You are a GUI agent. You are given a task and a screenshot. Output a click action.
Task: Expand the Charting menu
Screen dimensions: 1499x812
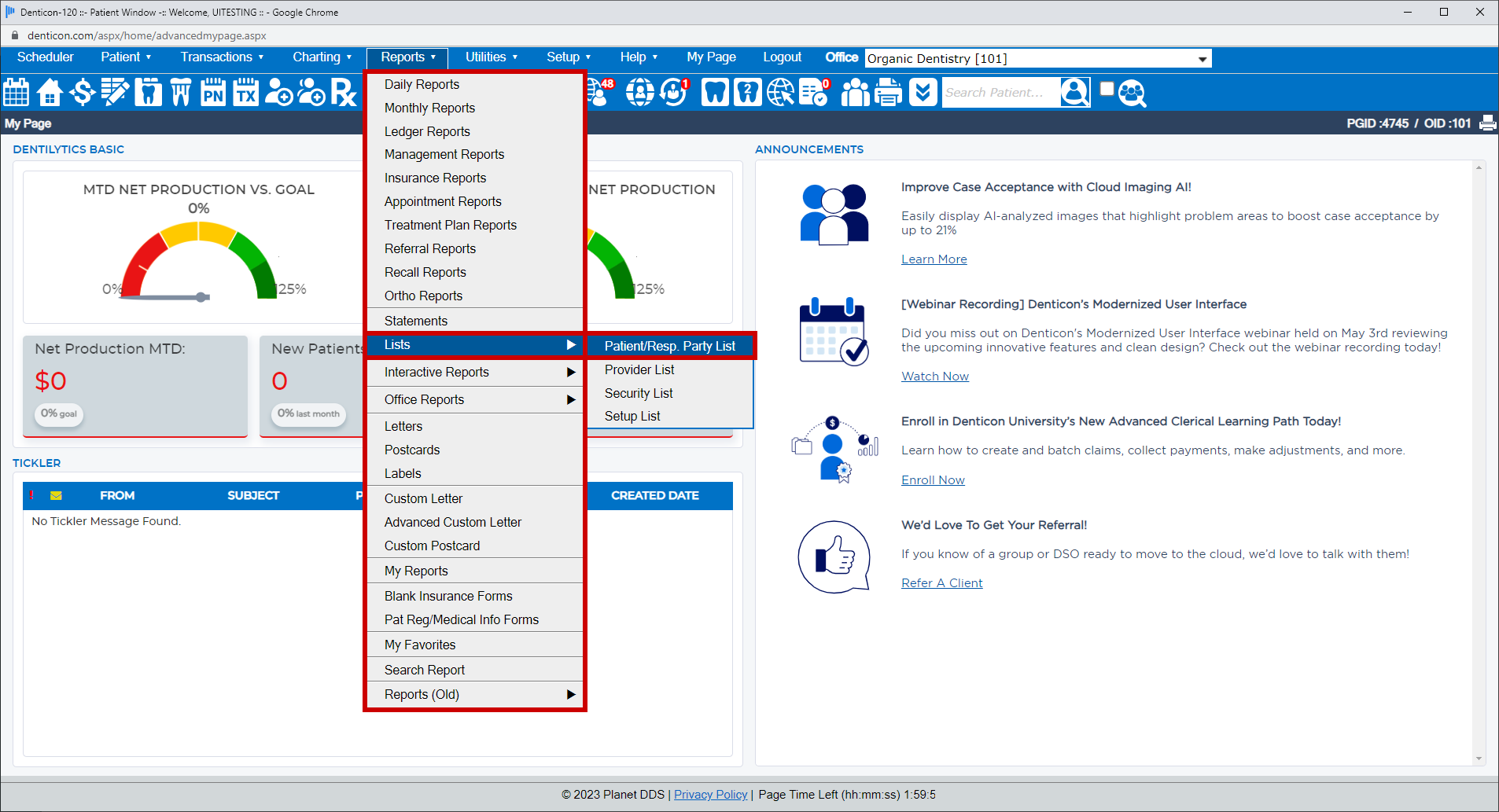pyautogui.click(x=322, y=57)
